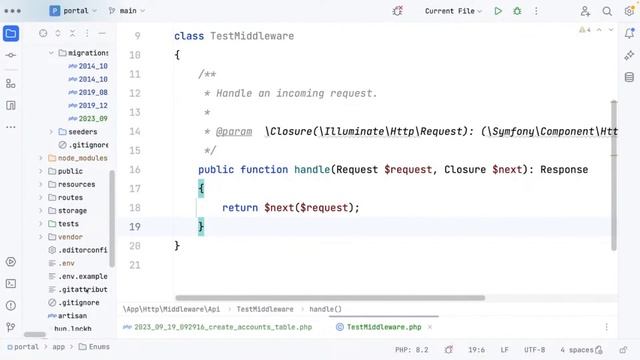640x360 pixels.
Task: Run the current file
Action: 498,11
